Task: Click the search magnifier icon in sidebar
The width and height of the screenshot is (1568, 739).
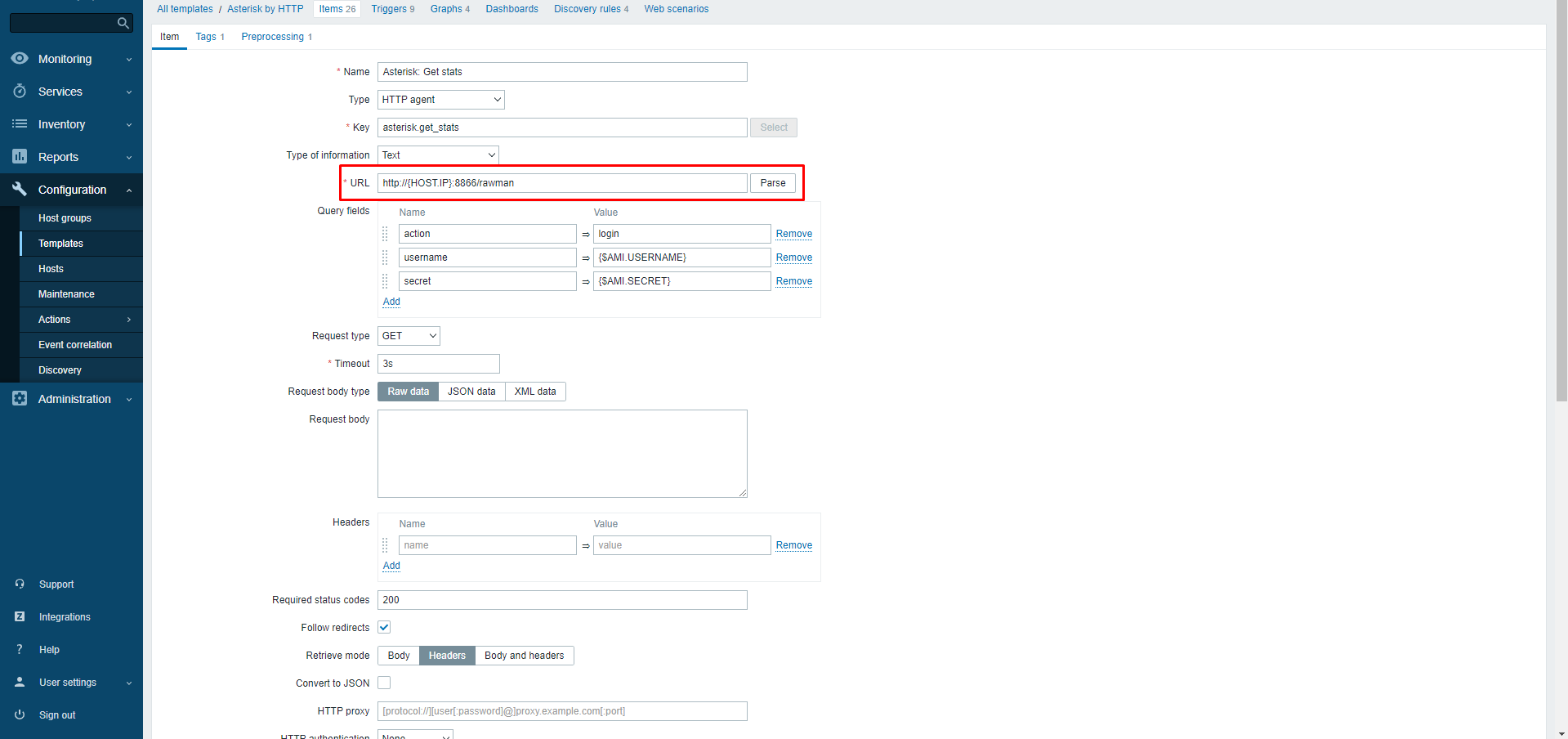Action: pos(123,23)
